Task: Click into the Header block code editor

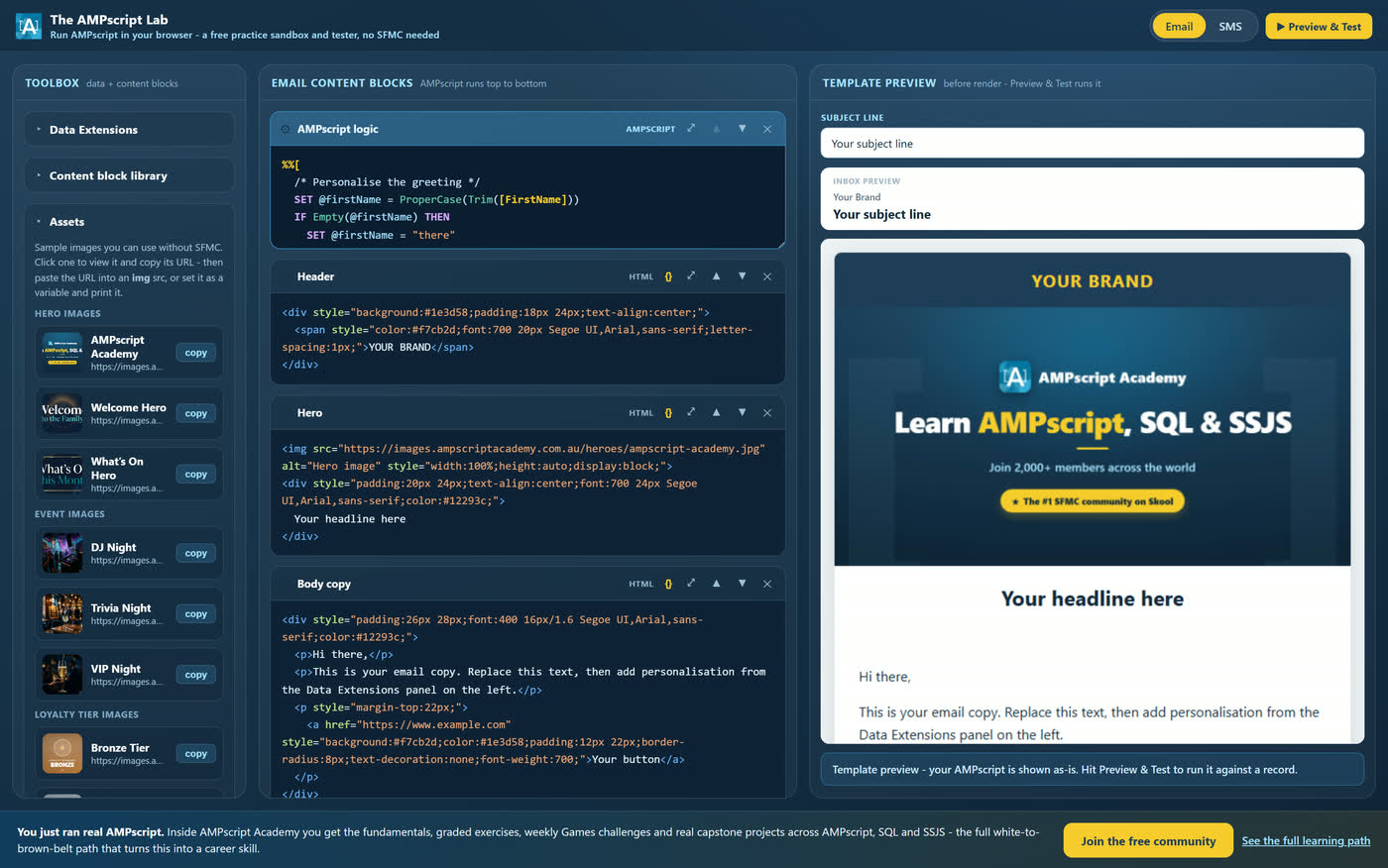Action: point(527,338)
